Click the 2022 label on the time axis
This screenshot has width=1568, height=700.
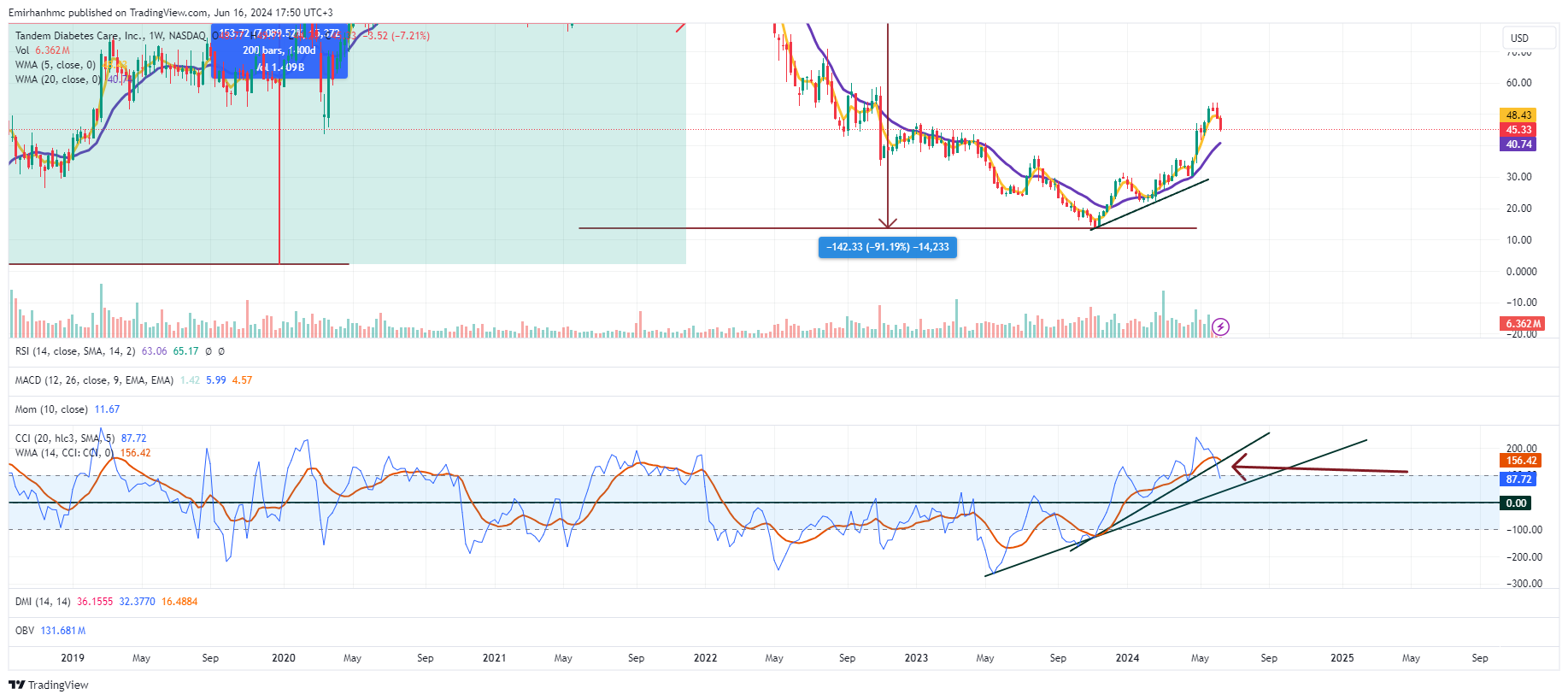coord(705,658)
